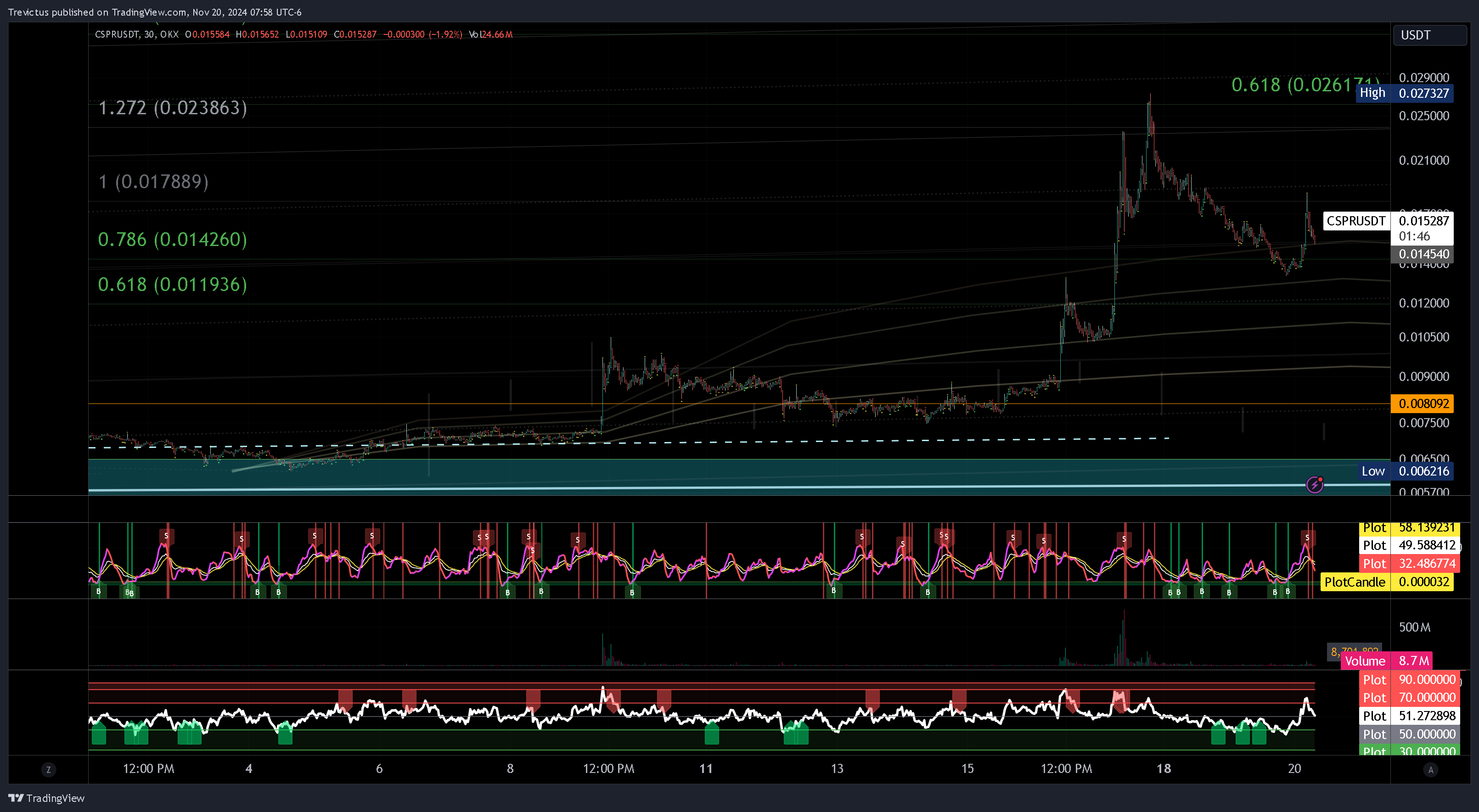Click the close value C0.015287
Screen dimensions: 1479x812
pyautogui.click(x=355, y=34)
